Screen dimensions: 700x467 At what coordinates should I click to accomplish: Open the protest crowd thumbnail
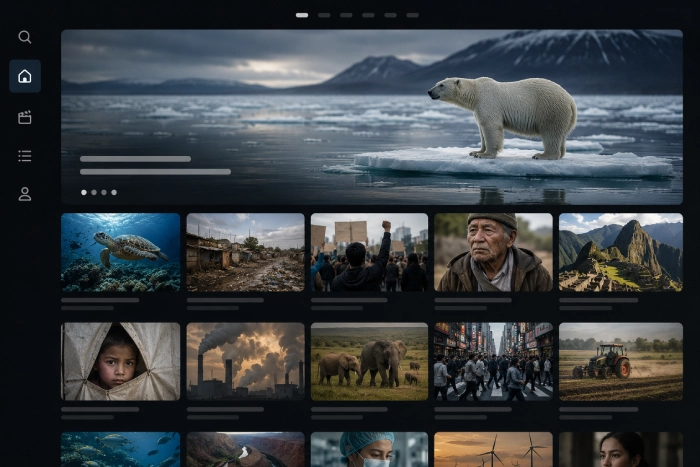coord(369,252)
